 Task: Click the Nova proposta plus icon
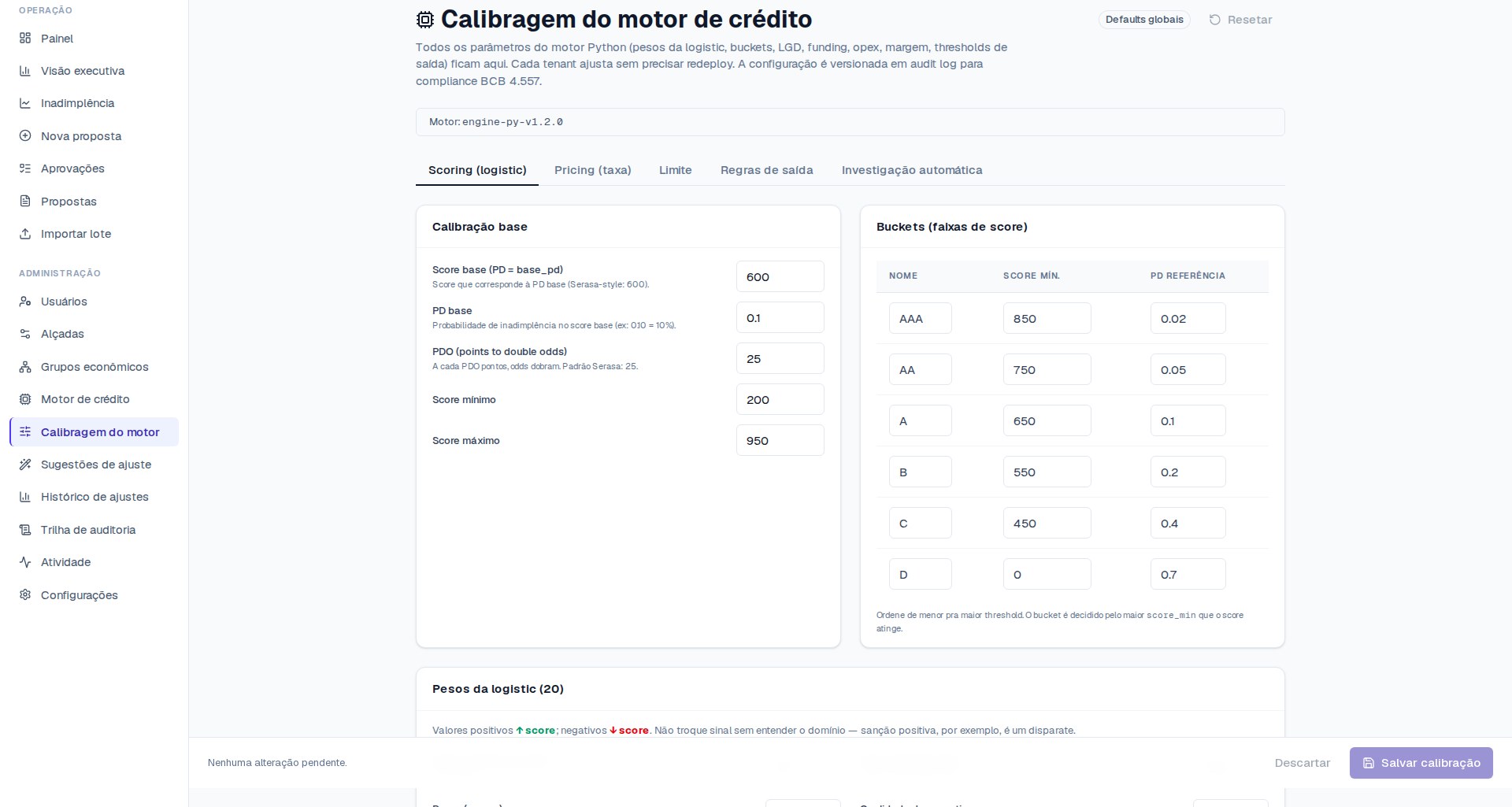pos(25,135)
